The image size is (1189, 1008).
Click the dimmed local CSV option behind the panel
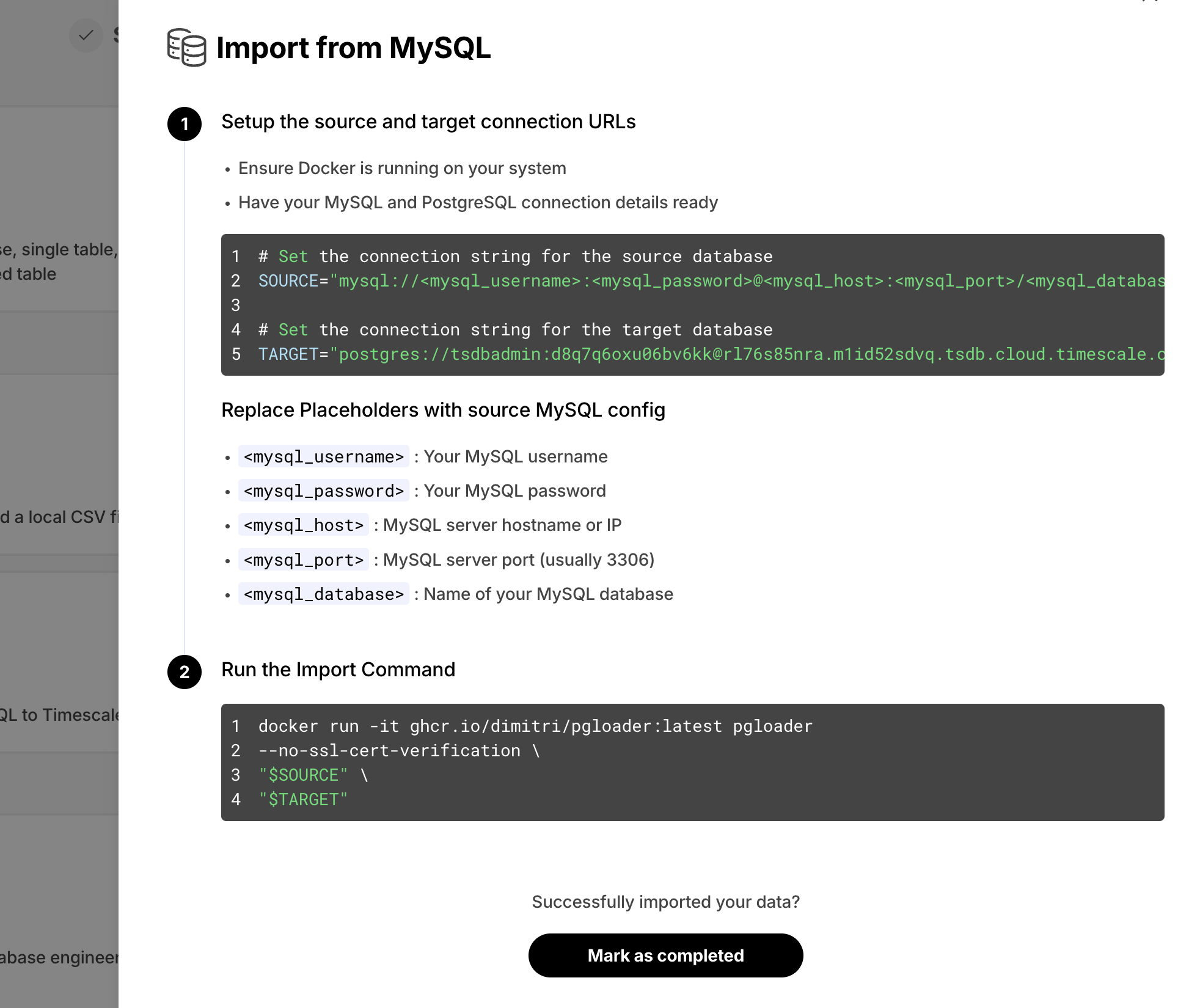pyautogui.click(x=59, y=517)
